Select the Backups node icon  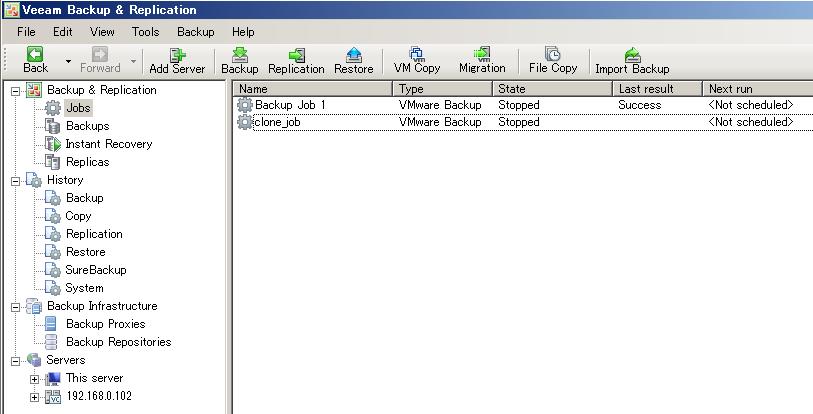(53, 126)
